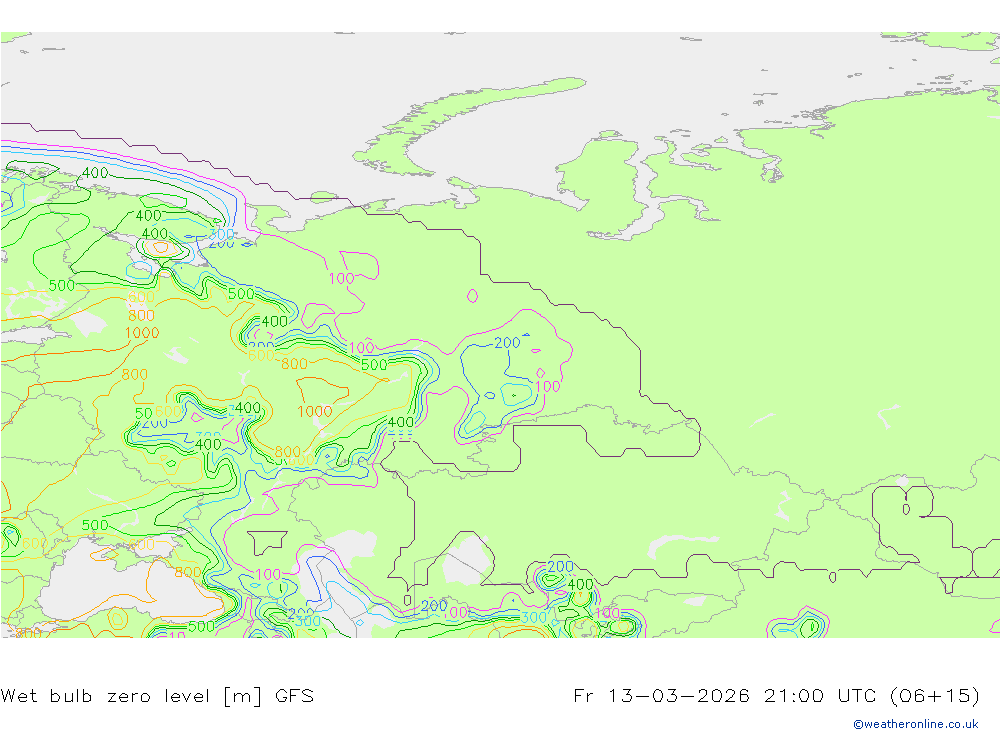The width and height of the screenshot is (1000, 733).
Task: Click the orange 1000 contour label below the 800 label
Action: (x=142, y=332)
